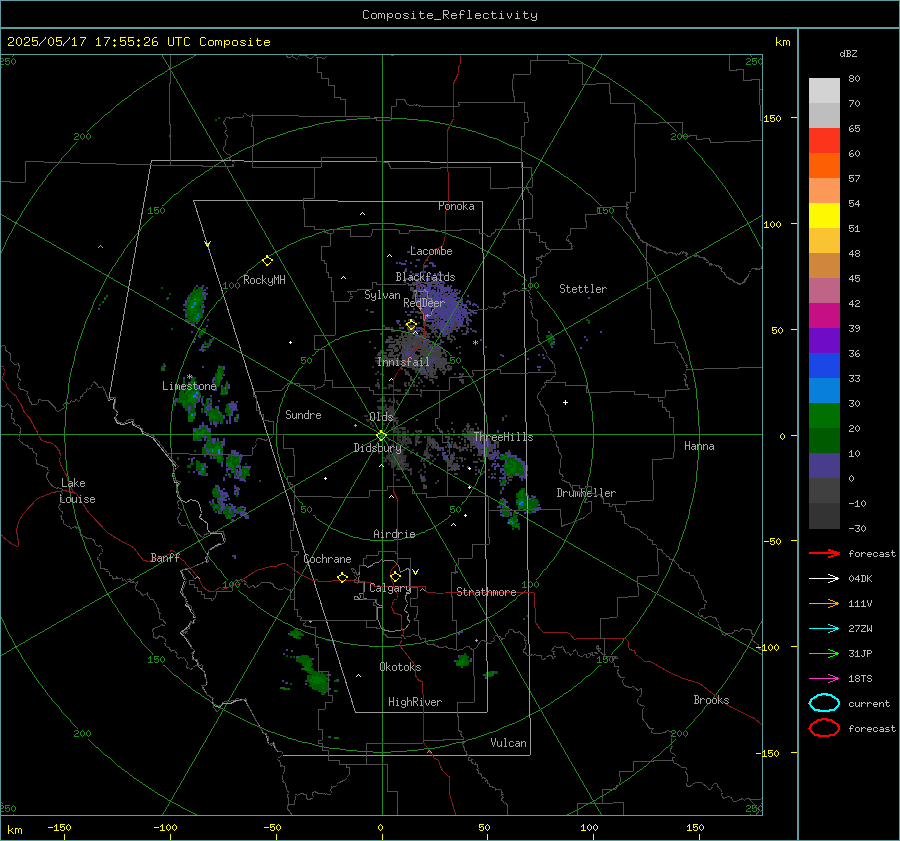The width and height of the screenshot is (900, 841).
Task: Click the Lacombe city label
Action: 431,251
